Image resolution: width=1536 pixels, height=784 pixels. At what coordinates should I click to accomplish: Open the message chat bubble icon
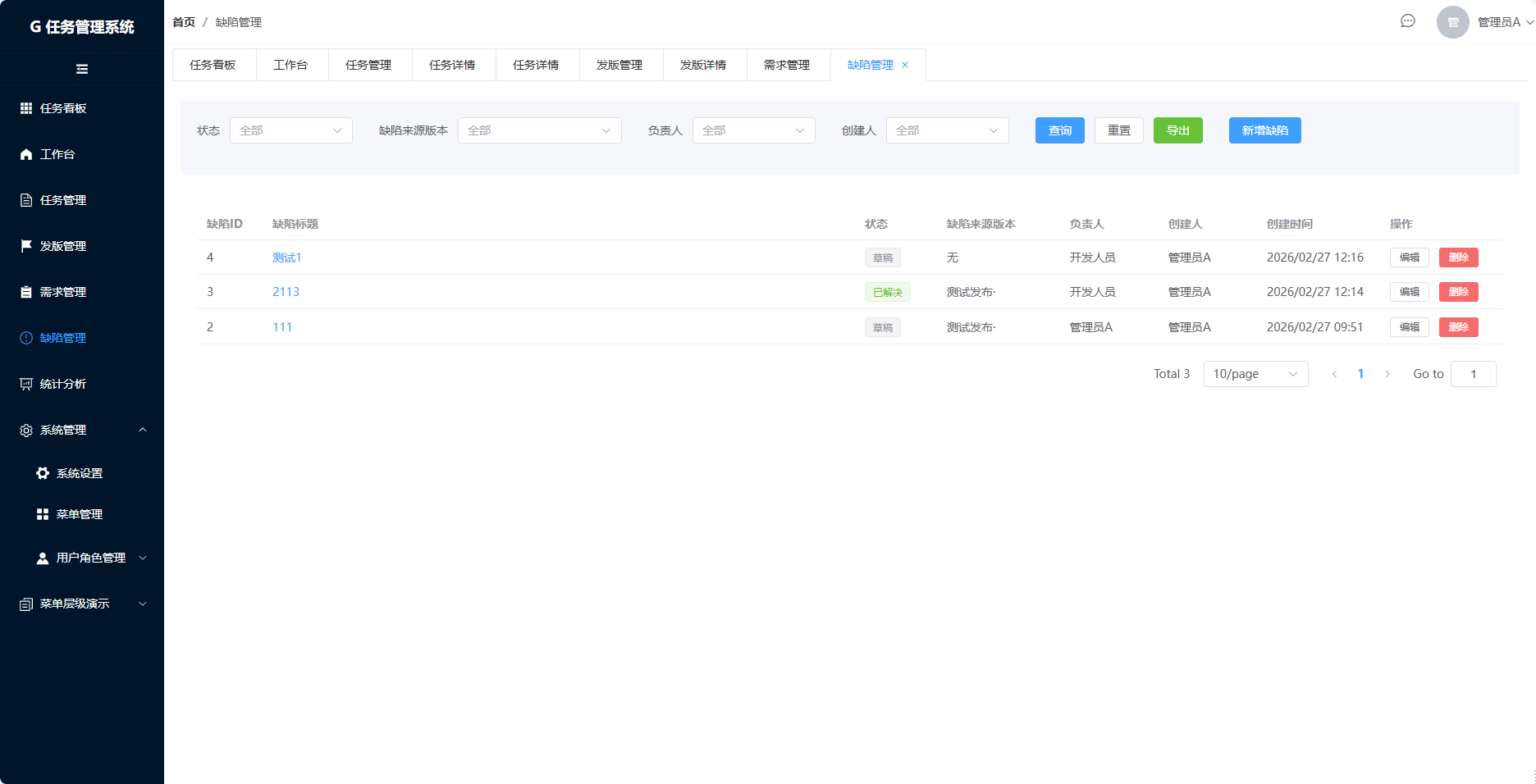point(1408,21)
